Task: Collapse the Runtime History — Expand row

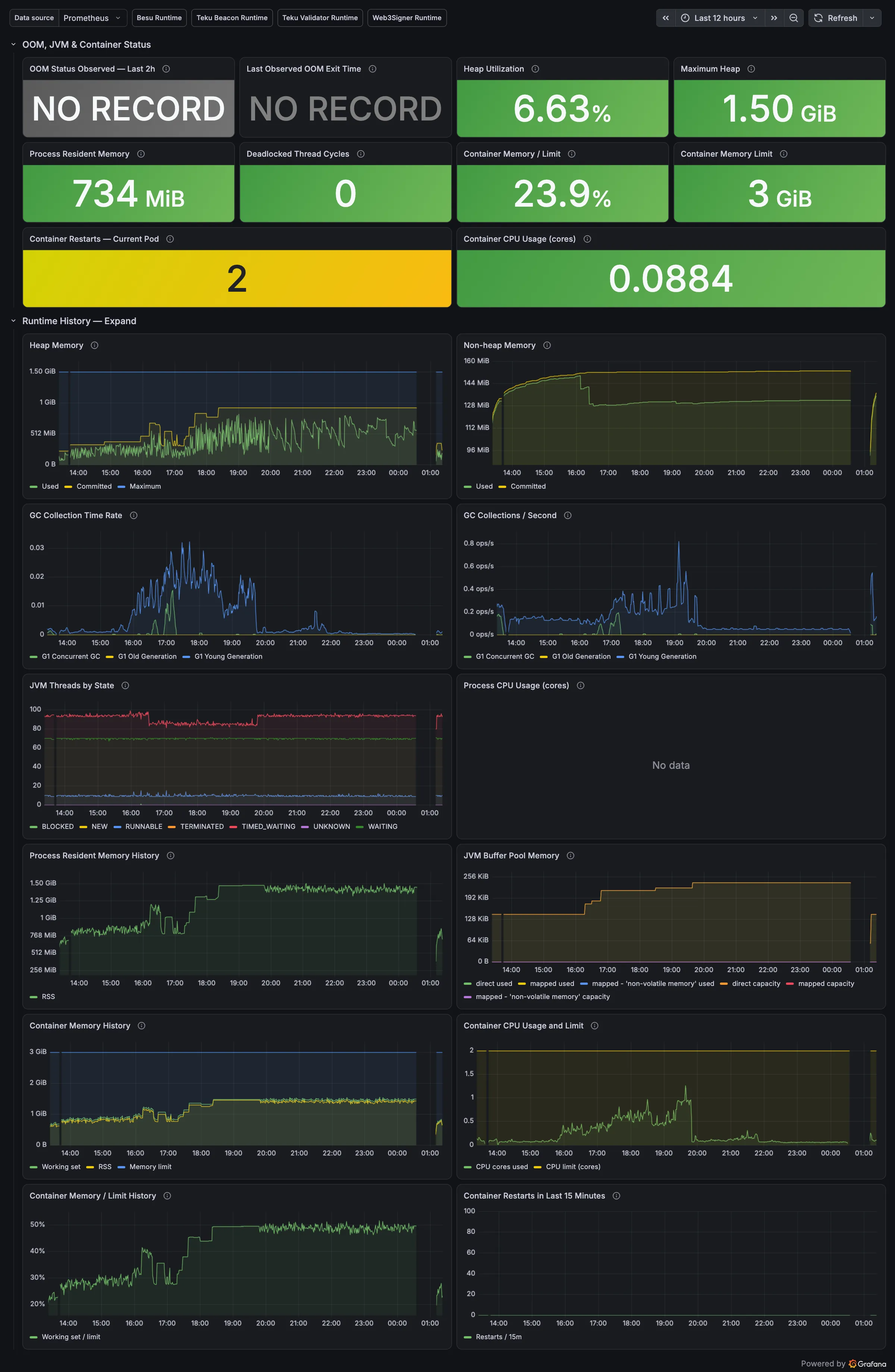Action: pos(13,321)
